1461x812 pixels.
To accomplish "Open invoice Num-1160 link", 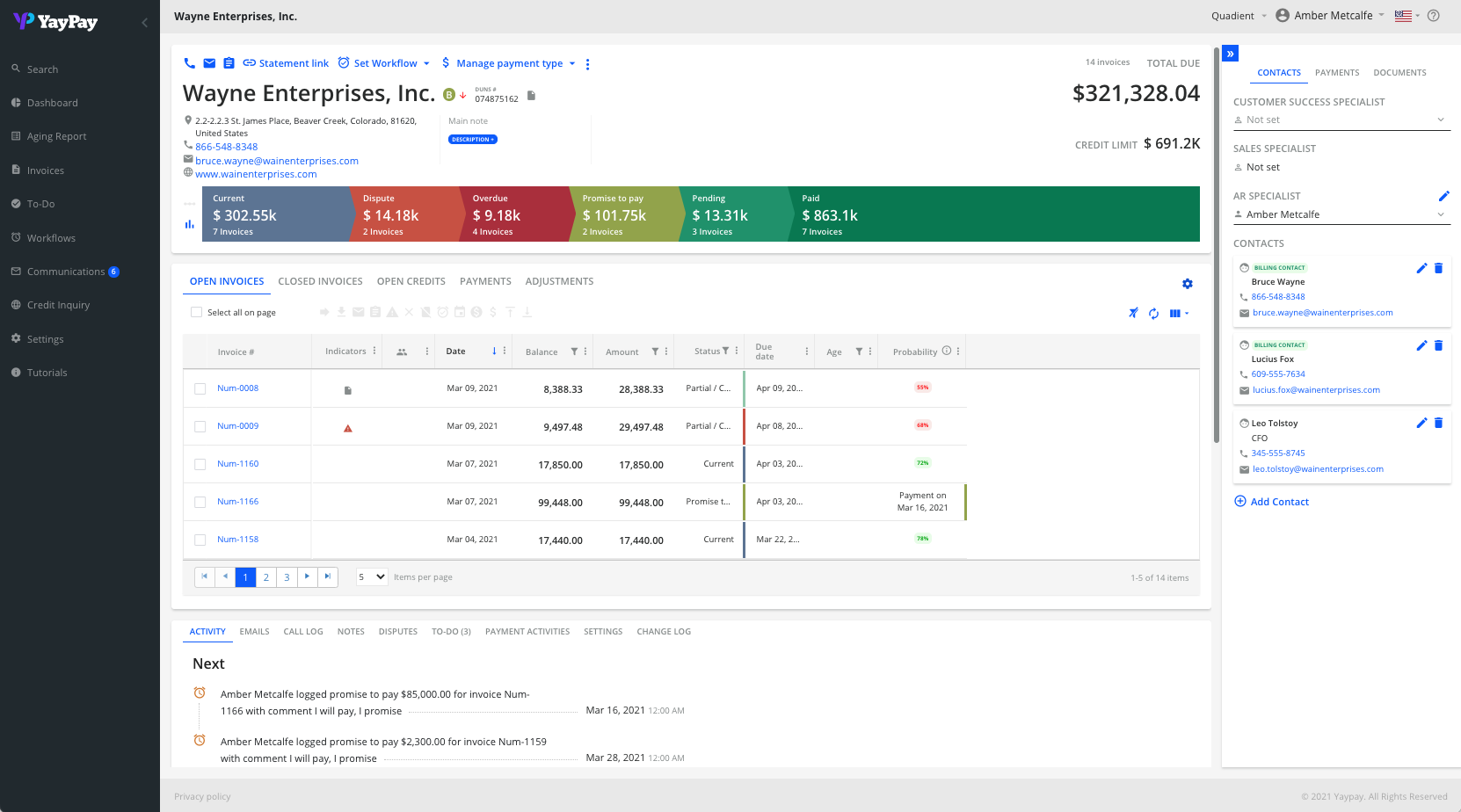I will pyautogui.click(x=237, y=464).
